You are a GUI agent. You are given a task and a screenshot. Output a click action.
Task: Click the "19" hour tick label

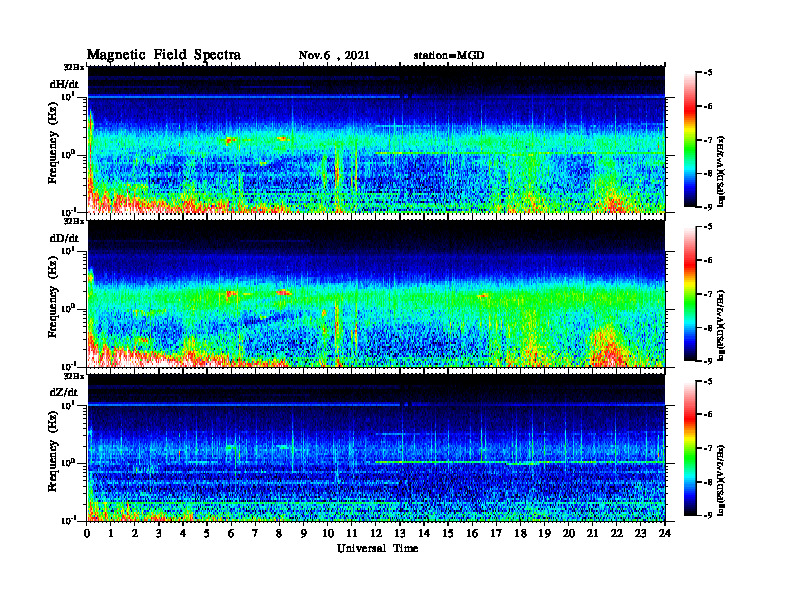pyautogui.click(x=544, y=534)
